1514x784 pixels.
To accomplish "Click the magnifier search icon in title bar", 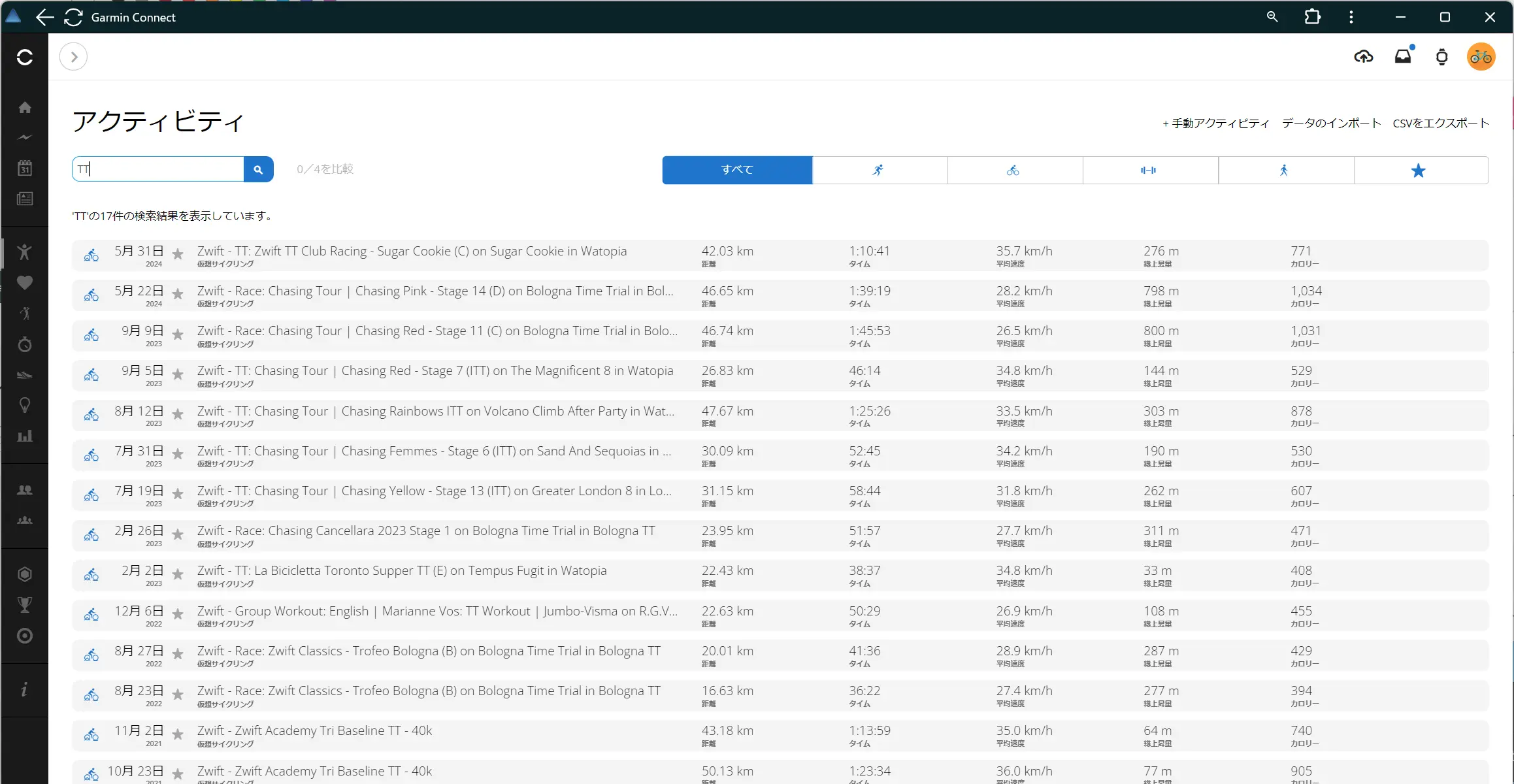I will click(x=1272, y=17).
